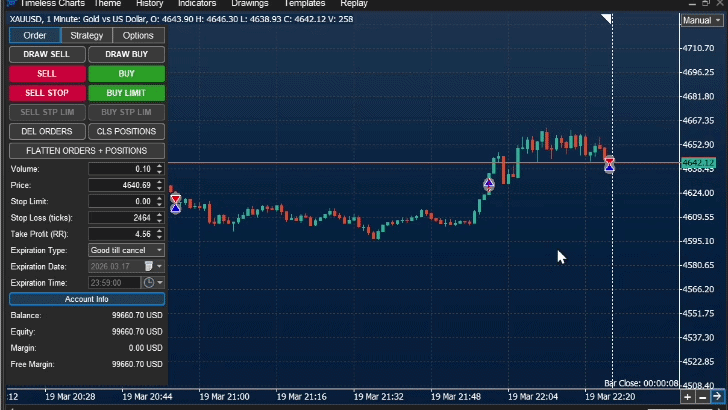Screen dimensions: 728x410
Task: Switch to the Order tab
Action: (35, 35)
